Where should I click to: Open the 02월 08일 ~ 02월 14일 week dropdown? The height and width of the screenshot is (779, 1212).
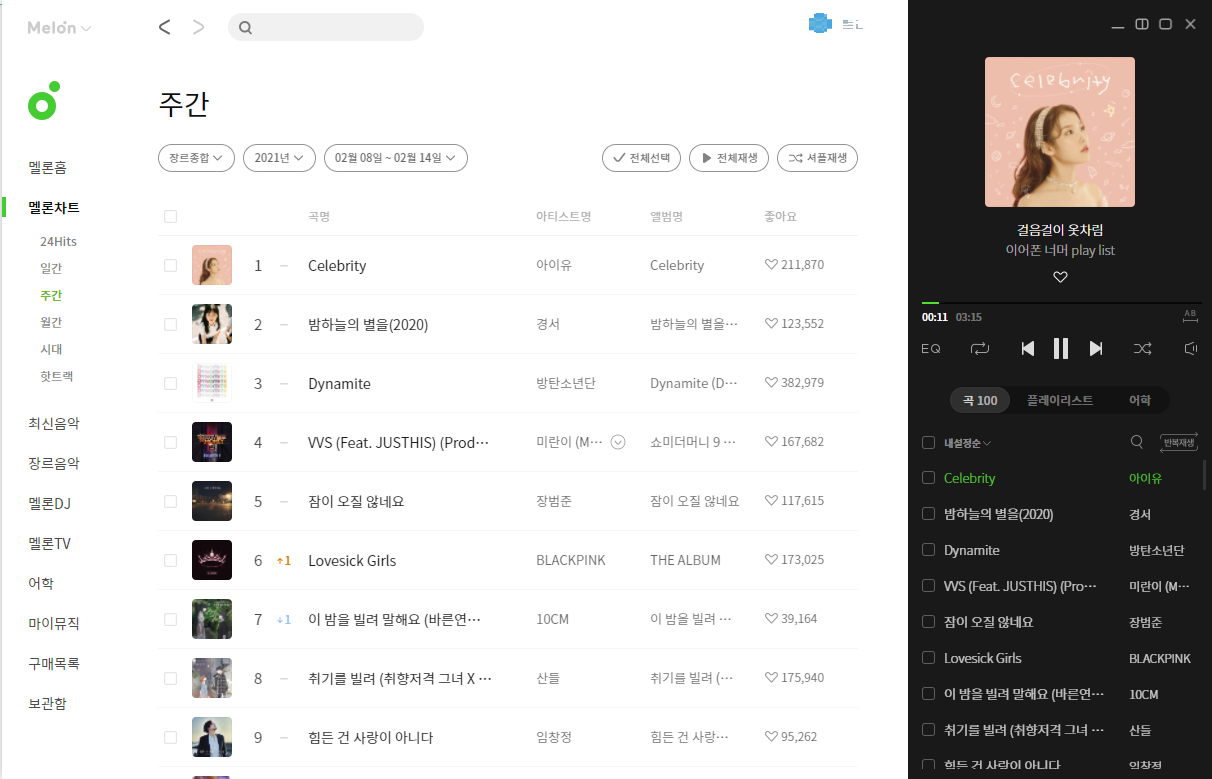point(396,158)
